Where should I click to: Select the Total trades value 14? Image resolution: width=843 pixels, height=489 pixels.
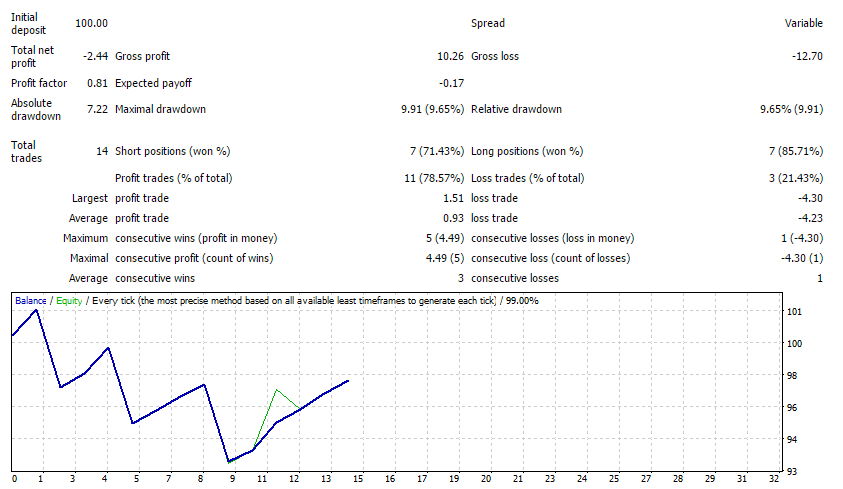coord(102,151)
